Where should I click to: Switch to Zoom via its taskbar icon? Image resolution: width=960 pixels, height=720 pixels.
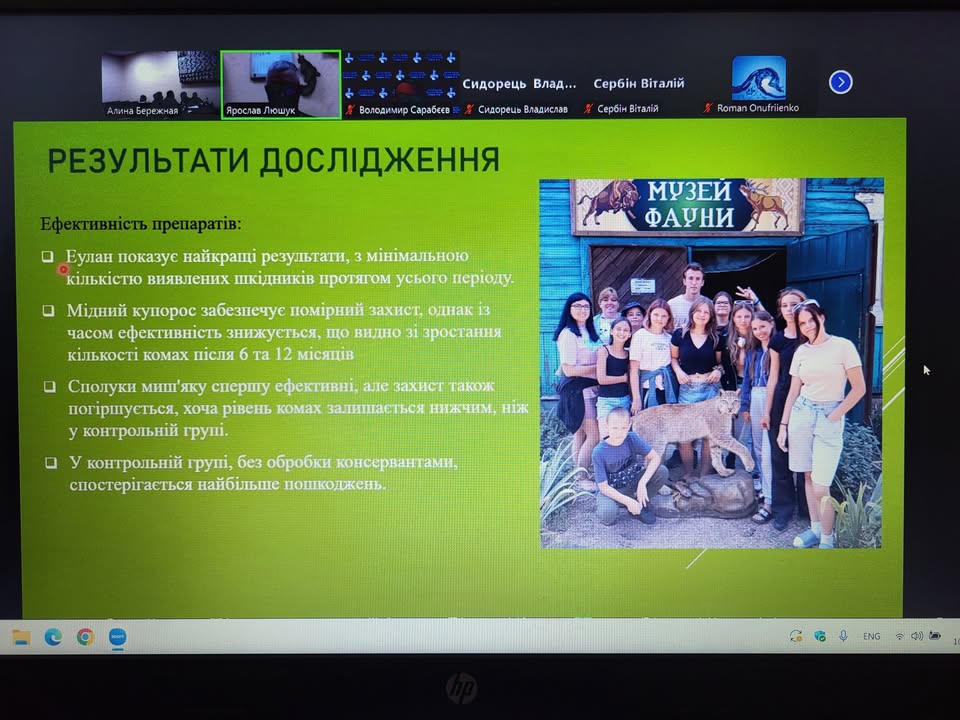[118, 637]
